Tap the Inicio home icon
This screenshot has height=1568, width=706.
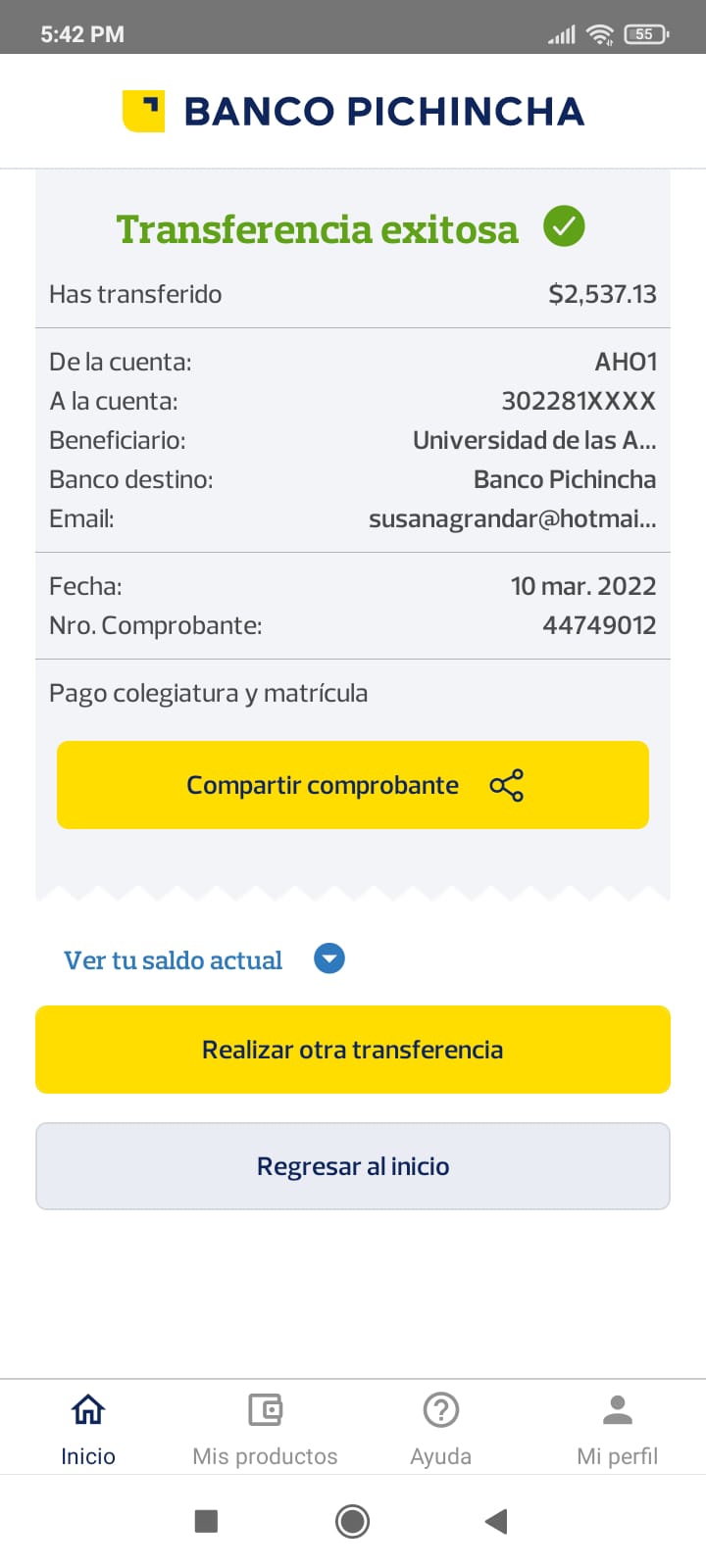coord(88,1410)
